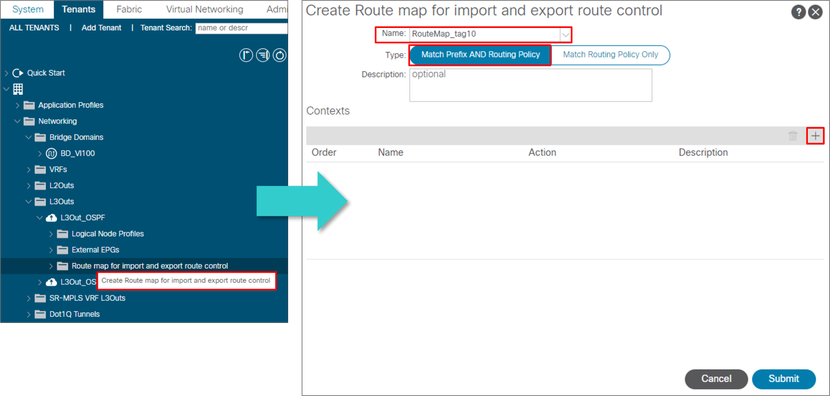The image size is (830, 396).
Task: Click the Name field RouteMap_tag10
Action: click(485, 35)
